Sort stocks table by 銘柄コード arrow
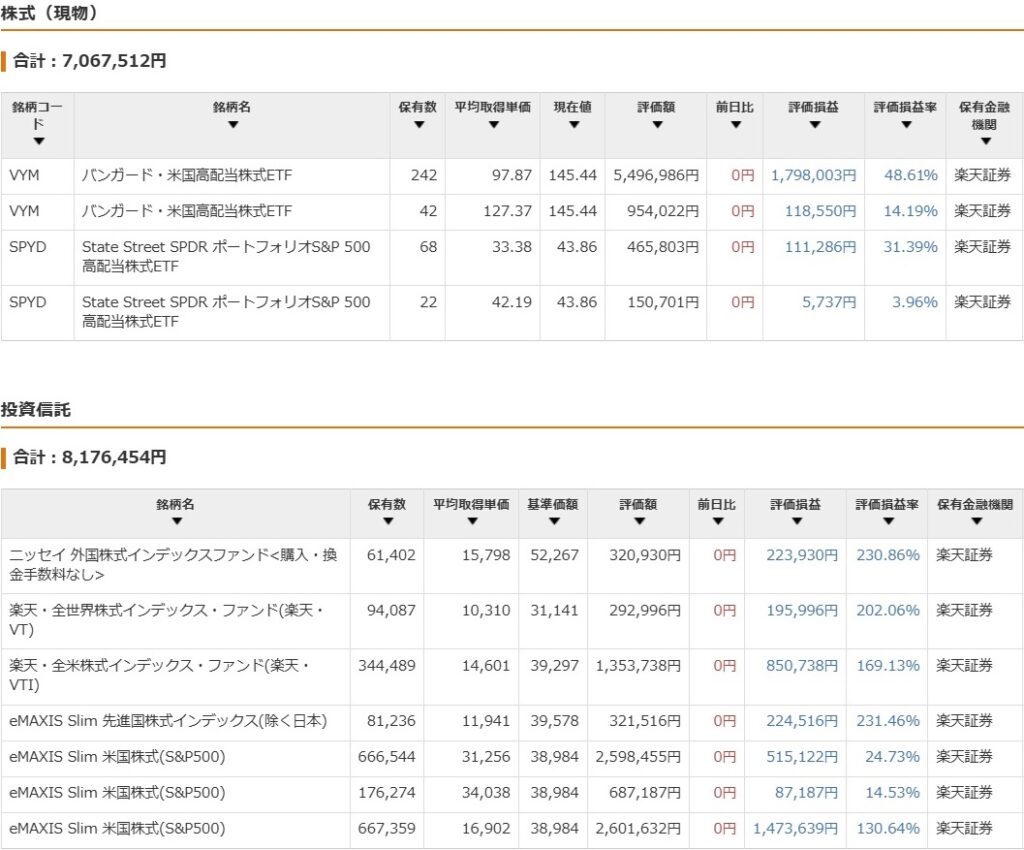This screenshot has width=1024, height=850. 38,142
